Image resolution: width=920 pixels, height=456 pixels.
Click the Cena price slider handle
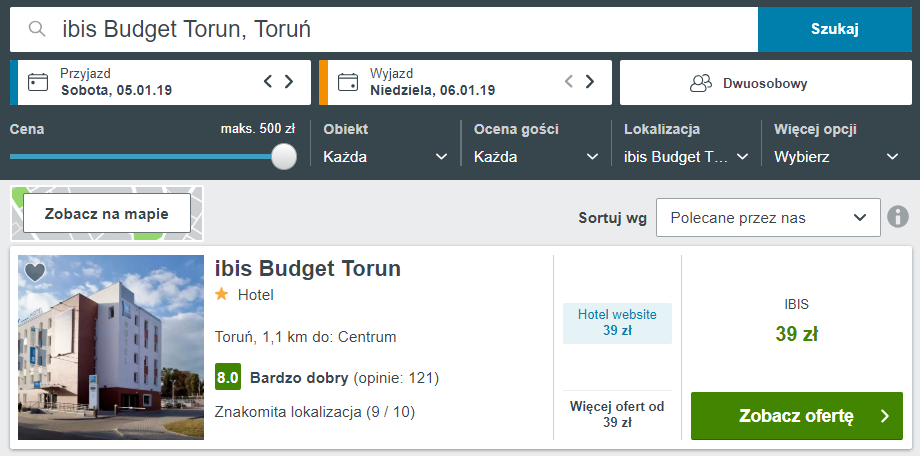point(284,157)
